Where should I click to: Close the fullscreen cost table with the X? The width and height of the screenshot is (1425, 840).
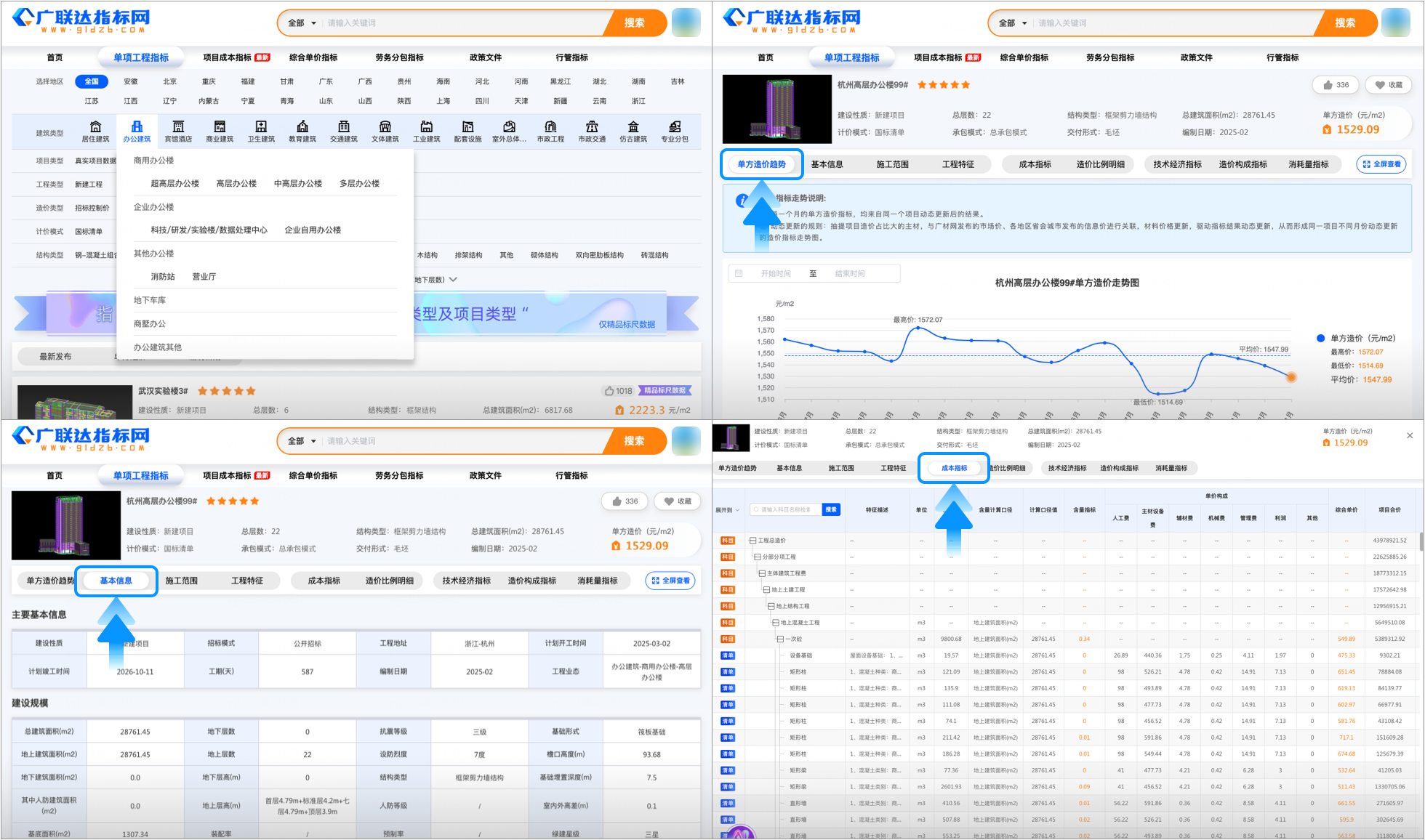click(x=1410, y=435)
